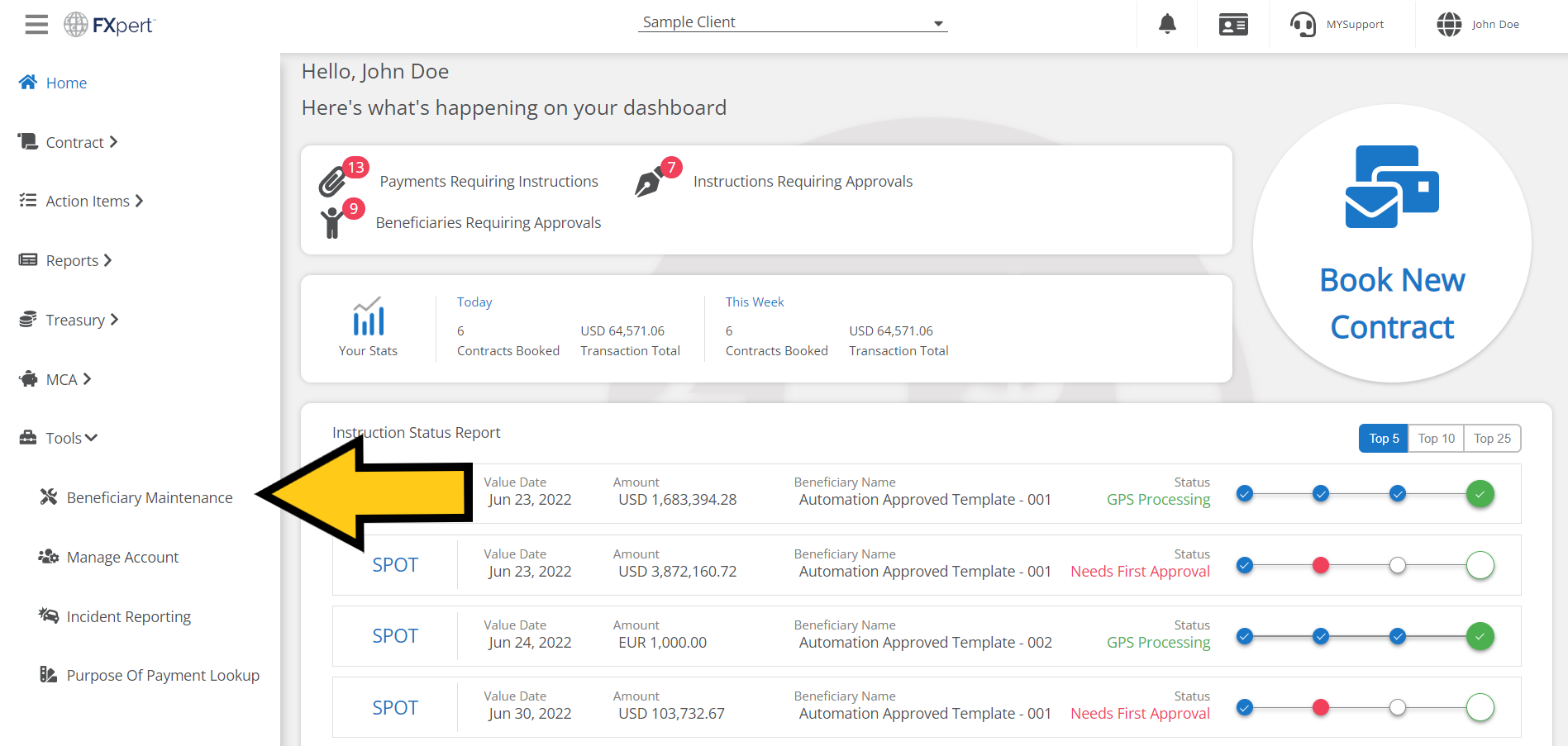Click Automation Approved Template - 002
This screenshot has width=1568, height=746.
pos(925,643)
